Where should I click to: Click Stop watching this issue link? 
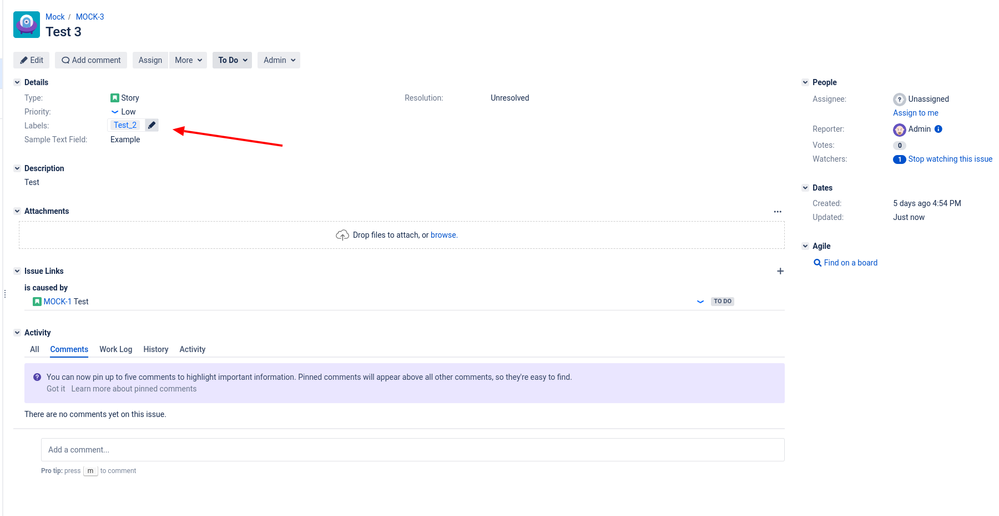950,159
